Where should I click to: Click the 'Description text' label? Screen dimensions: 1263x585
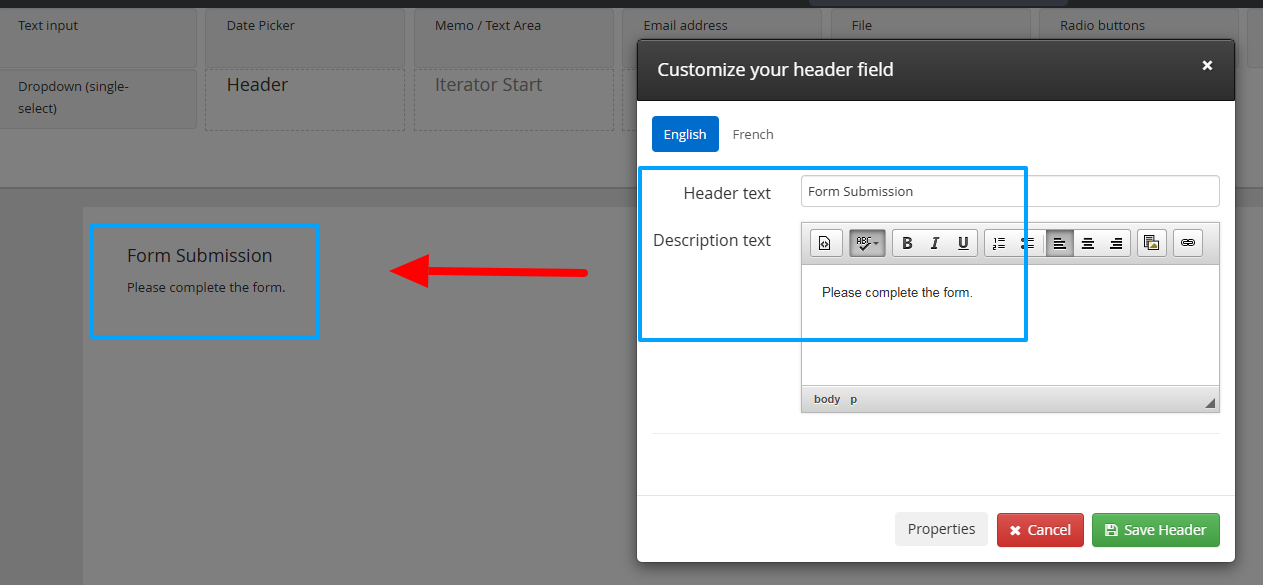712,240
